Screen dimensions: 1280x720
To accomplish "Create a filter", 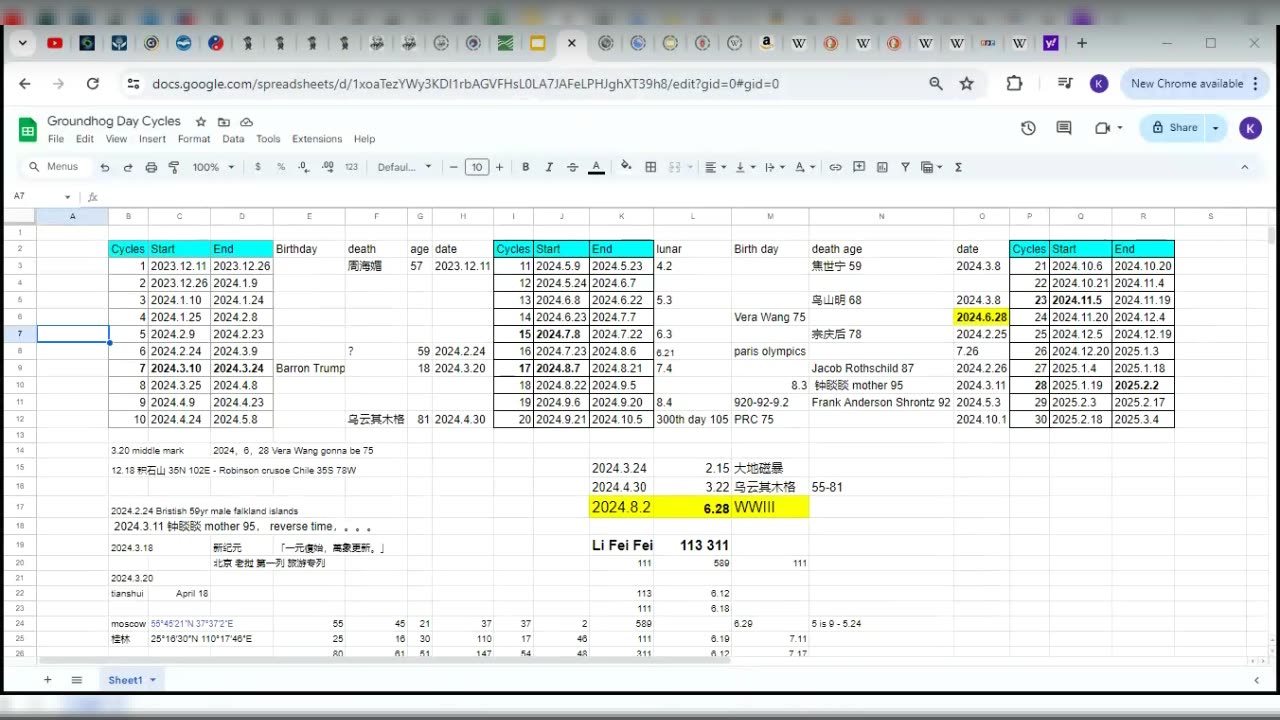I will pyautogui.click(x=905, y=167).
